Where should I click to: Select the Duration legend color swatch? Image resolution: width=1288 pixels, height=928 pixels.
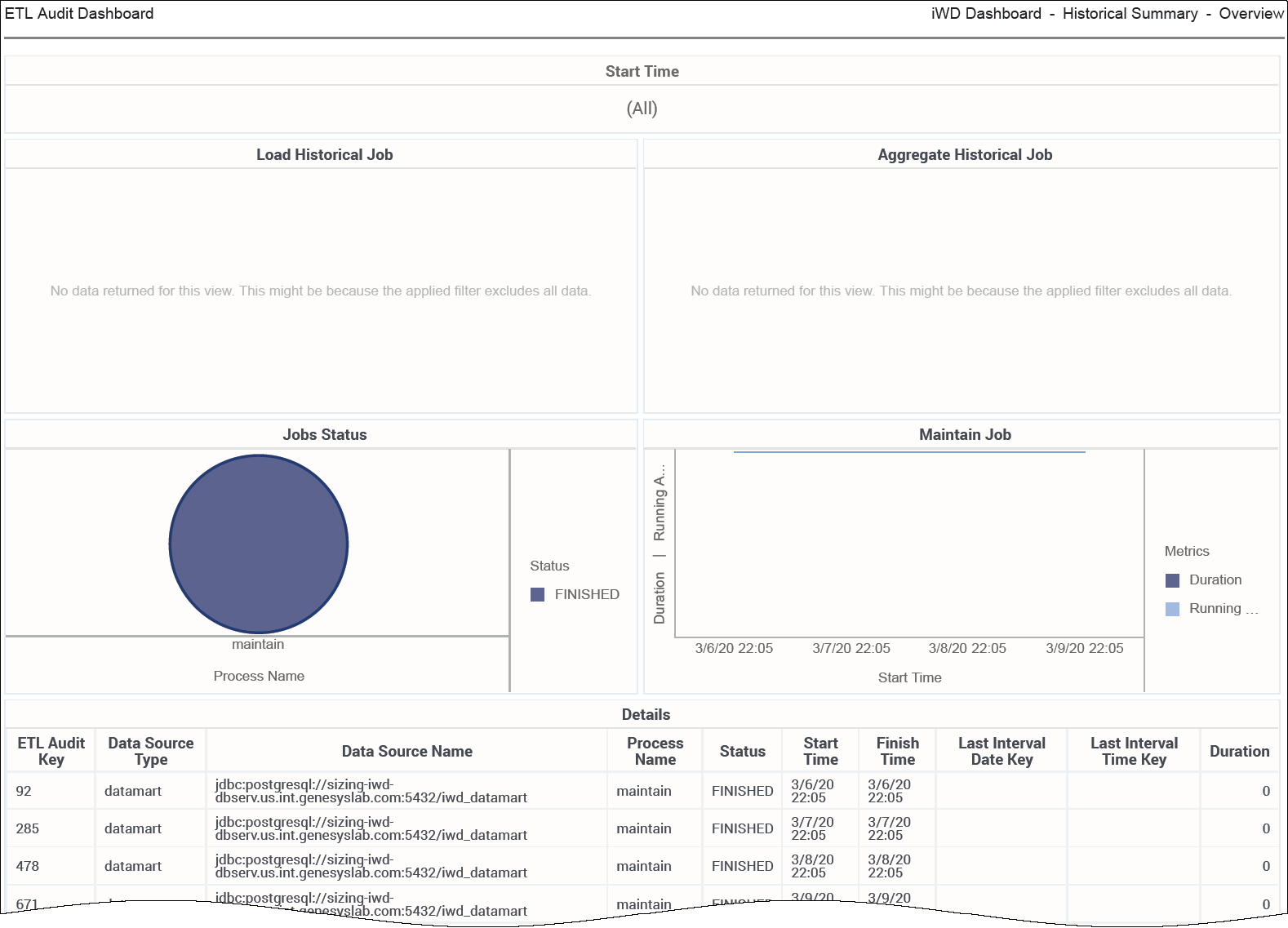pos(1172,580)
